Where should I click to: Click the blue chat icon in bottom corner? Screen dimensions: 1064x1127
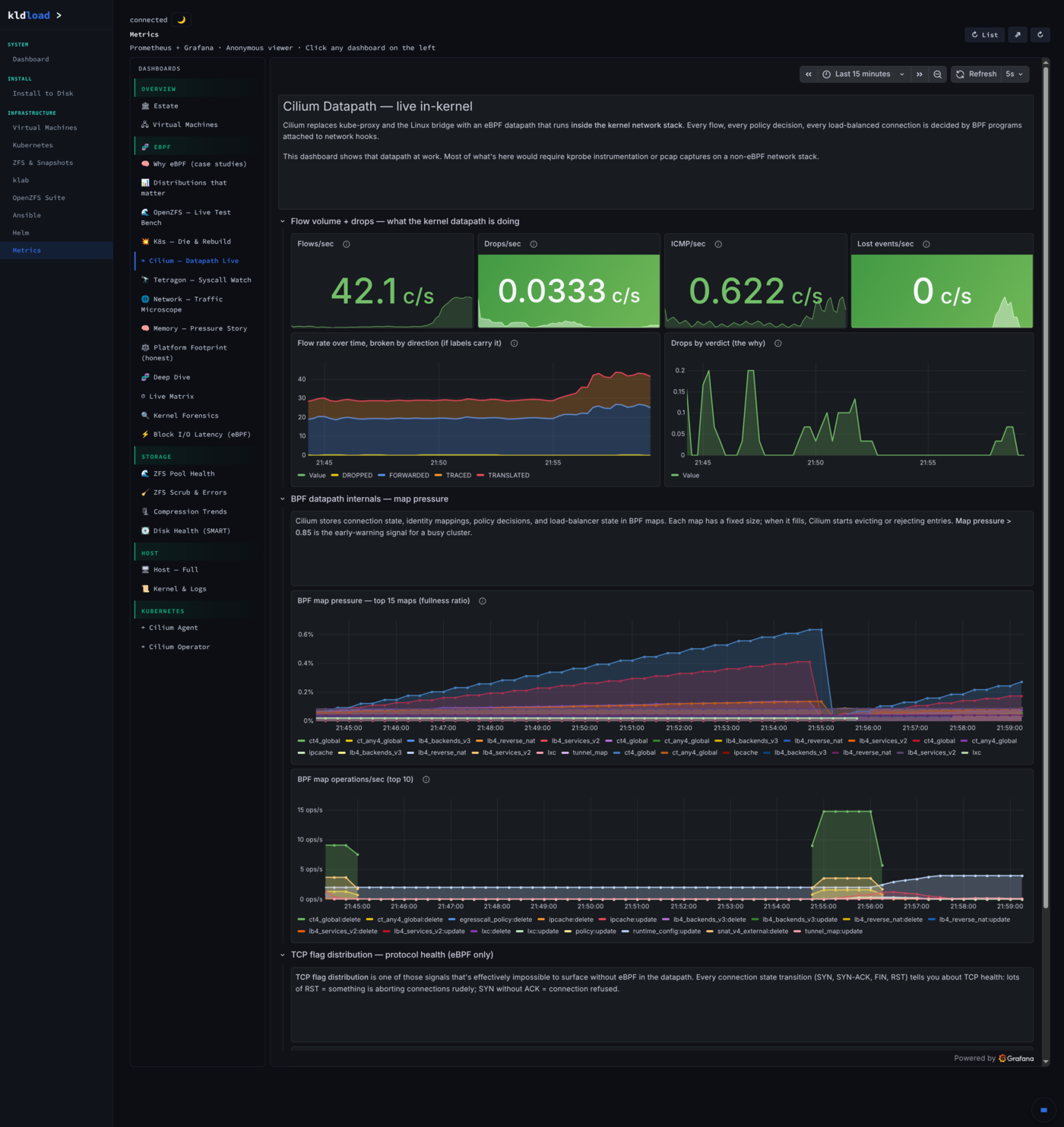coord(1043,1110)
